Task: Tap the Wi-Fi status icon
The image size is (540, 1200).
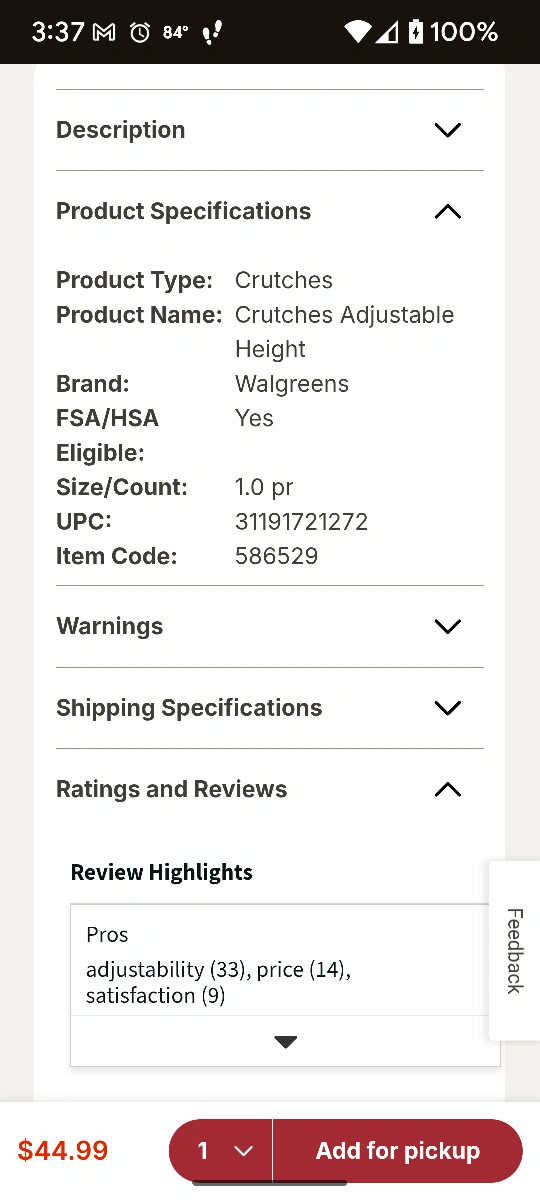Action: click(358, 32)
